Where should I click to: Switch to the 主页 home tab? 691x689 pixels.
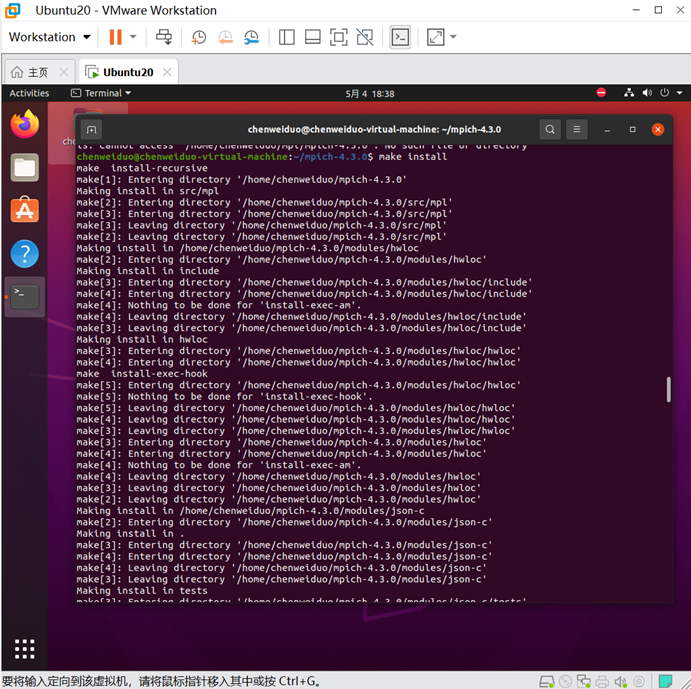click(x=37, y=72)
